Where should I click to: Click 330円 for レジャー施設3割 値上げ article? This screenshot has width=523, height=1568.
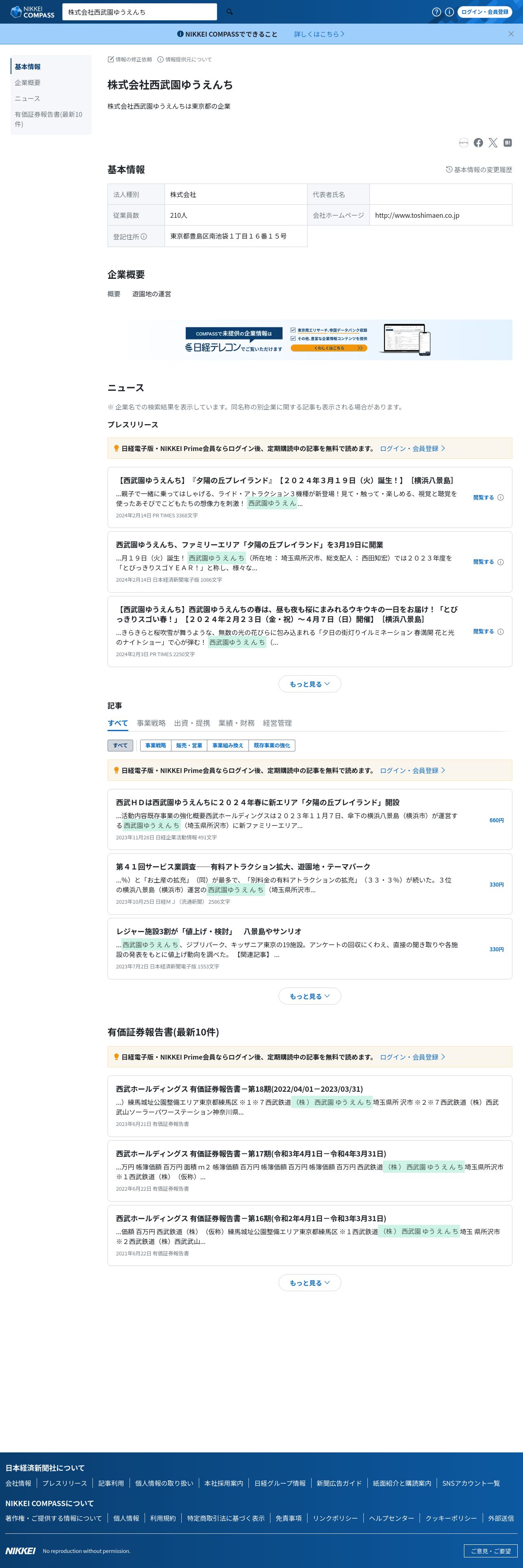[496, 950]
